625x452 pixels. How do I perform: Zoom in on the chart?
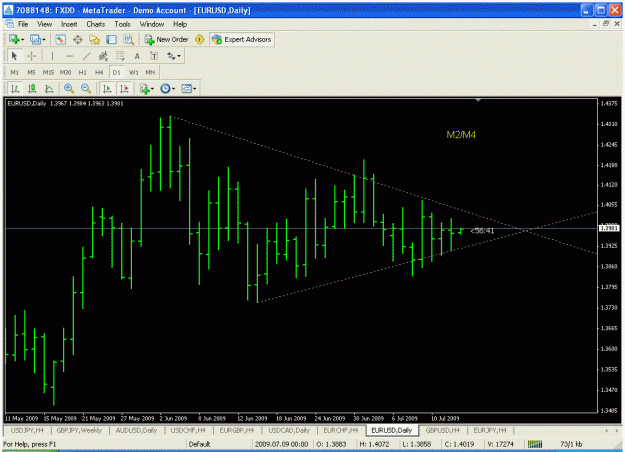click(69, 88)
